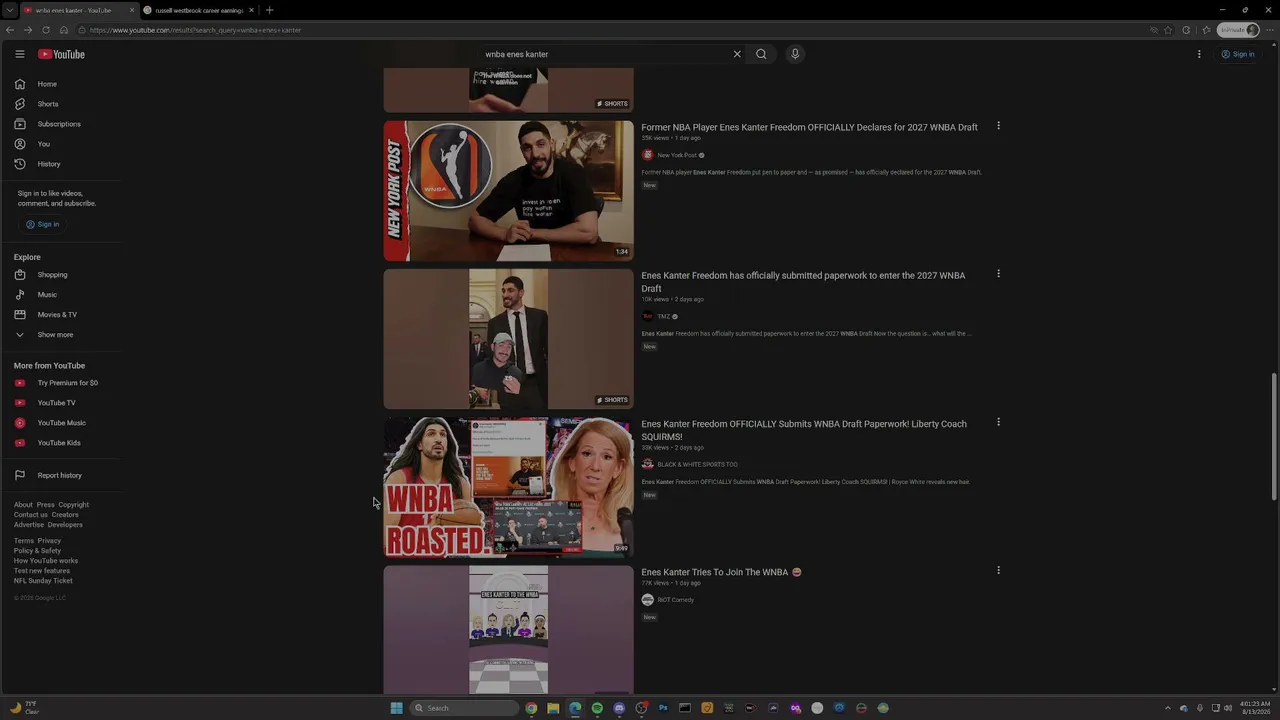Open Discord from the taskbar
The width and height of the screenshot is (1280, 720).
(619, 708)
